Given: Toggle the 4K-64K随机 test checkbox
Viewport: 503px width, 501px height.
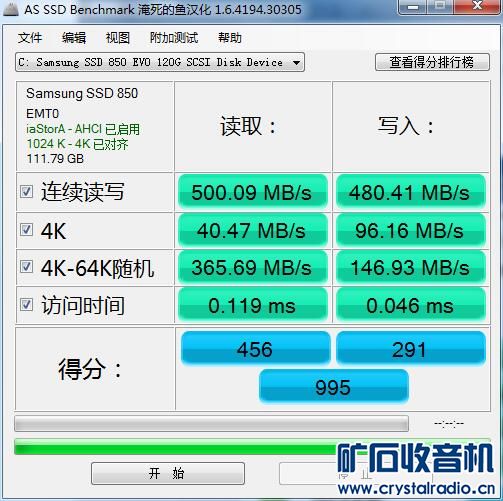Looking at the screenshot, I should 26,267.
